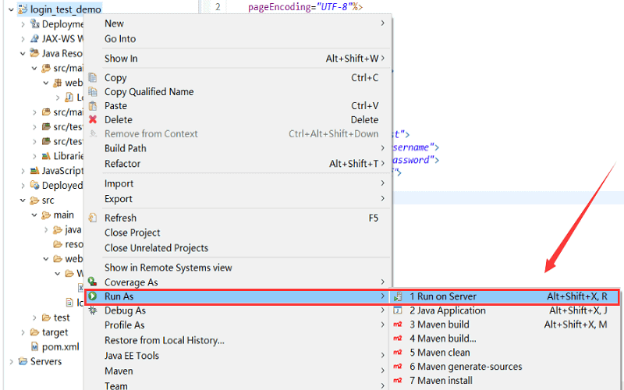Collapse the login_test_demo project node
Image resolution: width=624 pixels, height=390 pixels.
[x=11, y=9]
